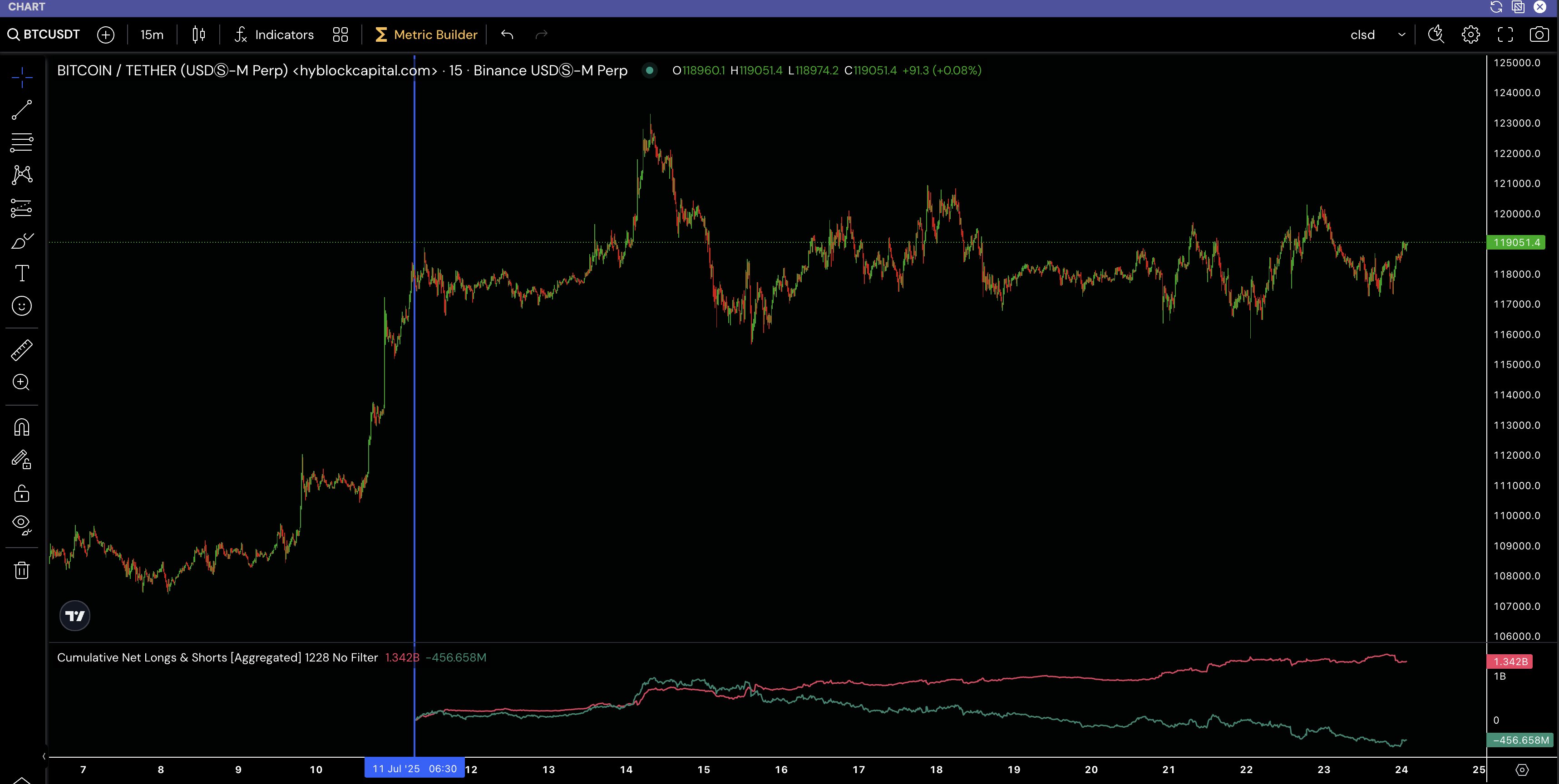Click the green market status dot
Viewport: 1559px width, 784px height.
point(649,71)
